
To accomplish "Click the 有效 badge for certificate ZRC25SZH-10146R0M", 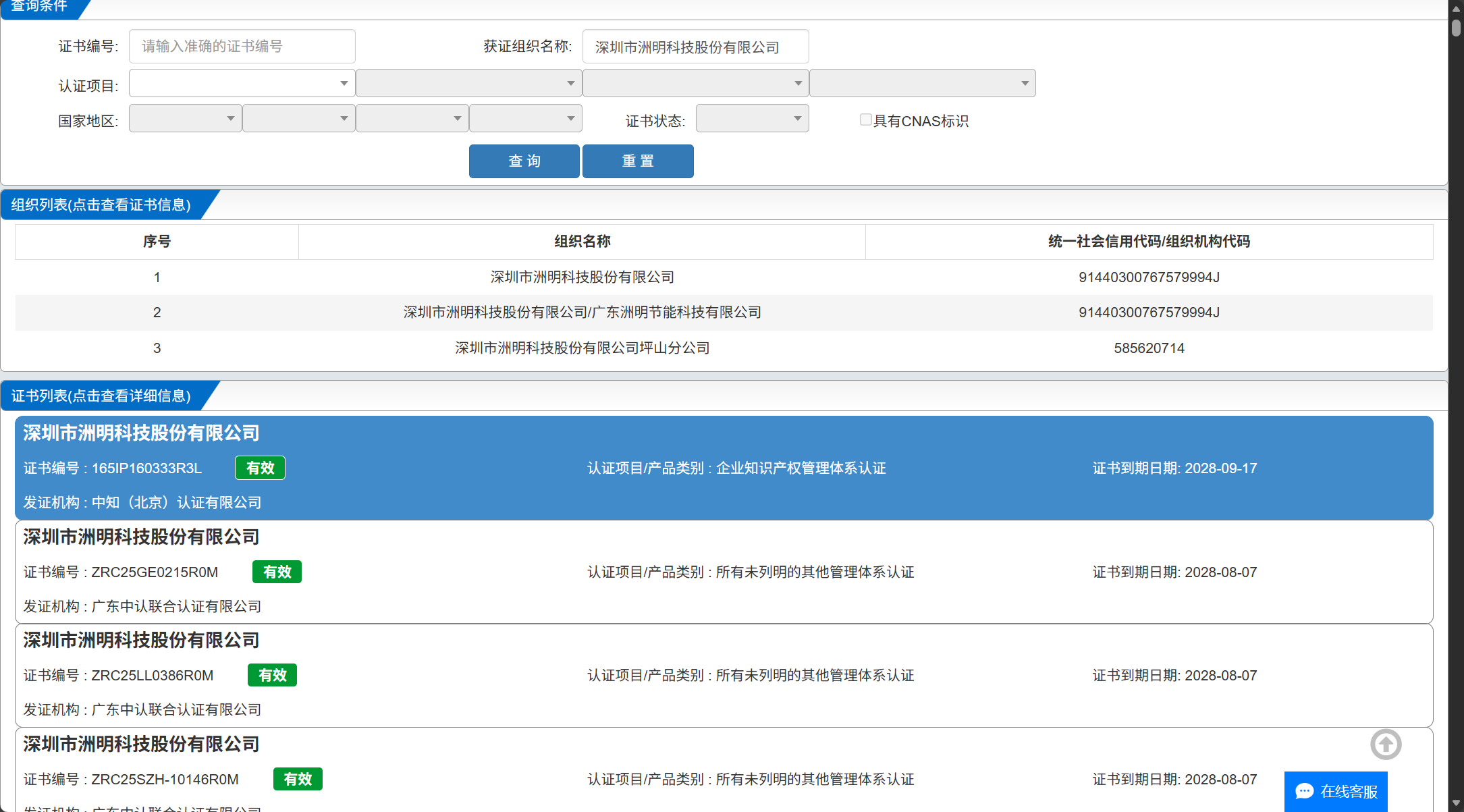I will tap(298, 779).
